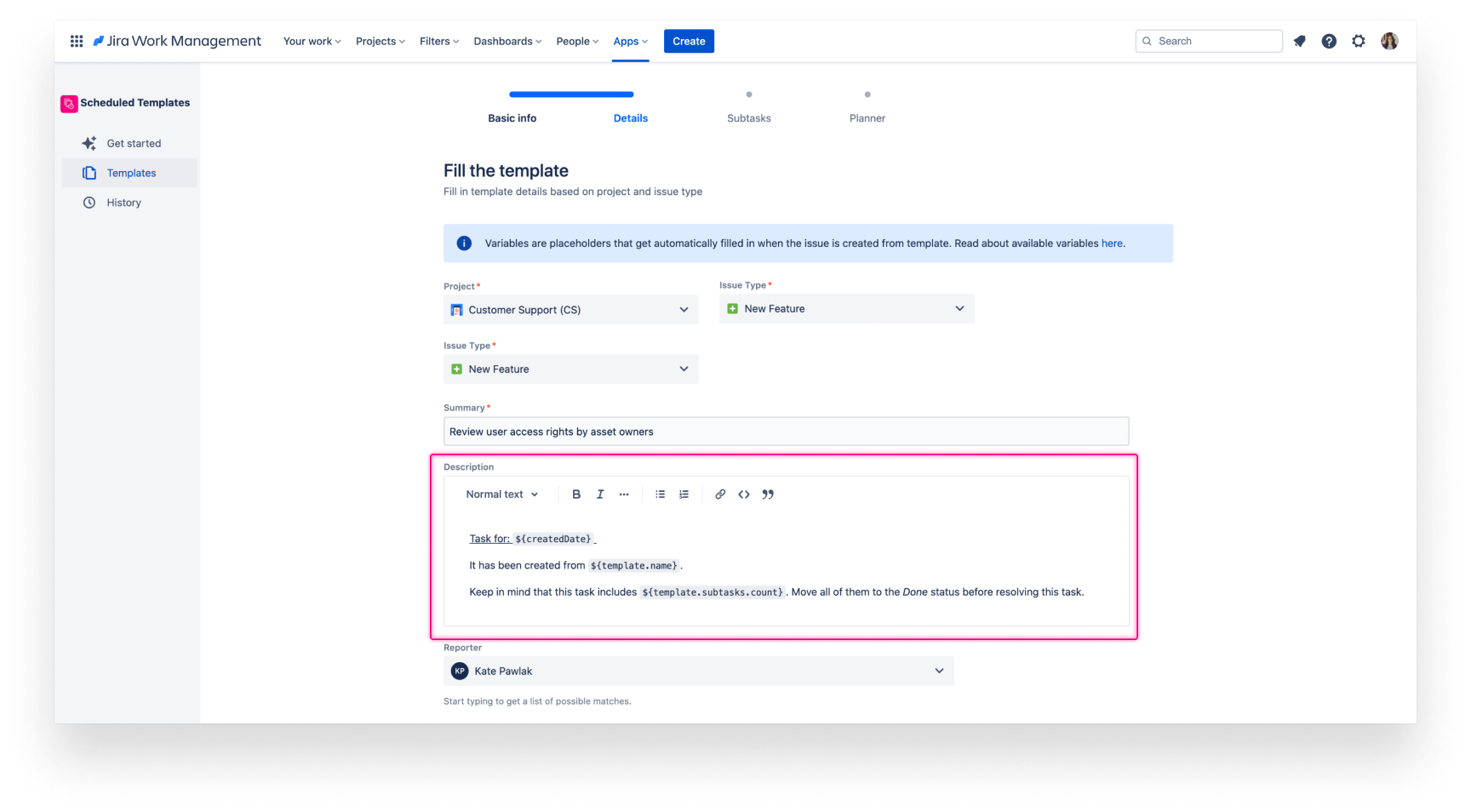This screenshot has width=1471, height=812.
Task: Open the app switcher grid icon
Action: [77, 41]
